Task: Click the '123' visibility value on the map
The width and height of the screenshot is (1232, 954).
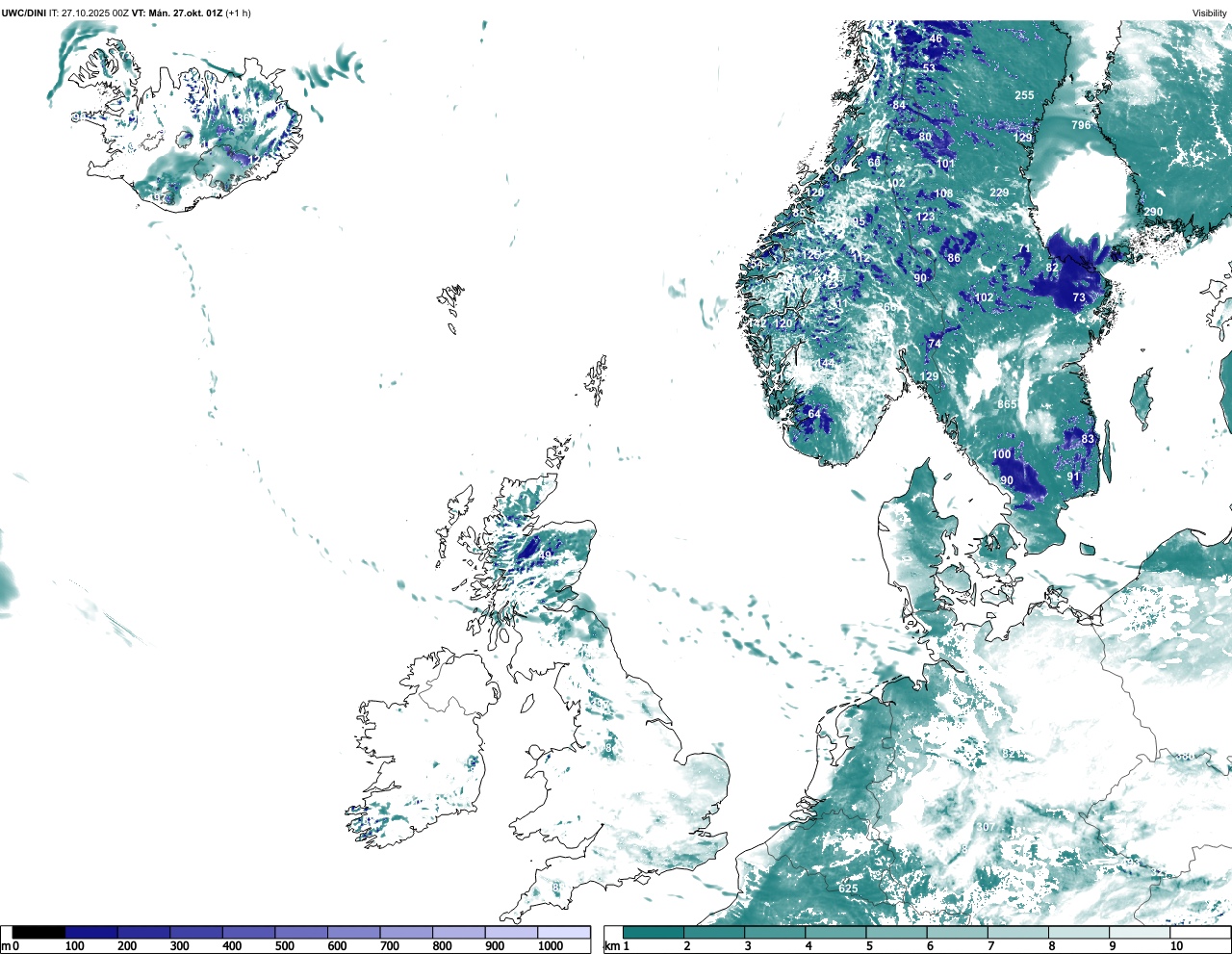Action: coord(925,217)
